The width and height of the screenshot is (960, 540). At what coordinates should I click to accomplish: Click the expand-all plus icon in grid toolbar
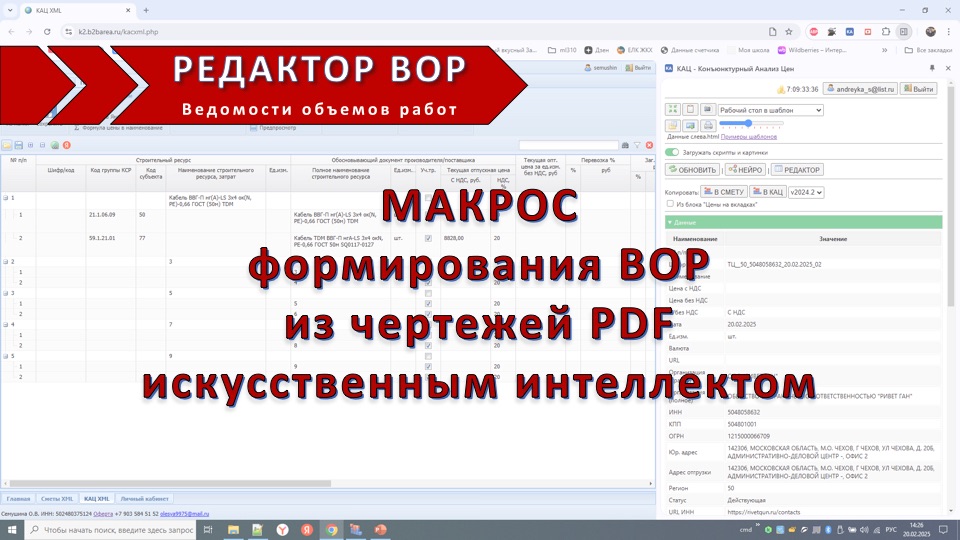30,145
